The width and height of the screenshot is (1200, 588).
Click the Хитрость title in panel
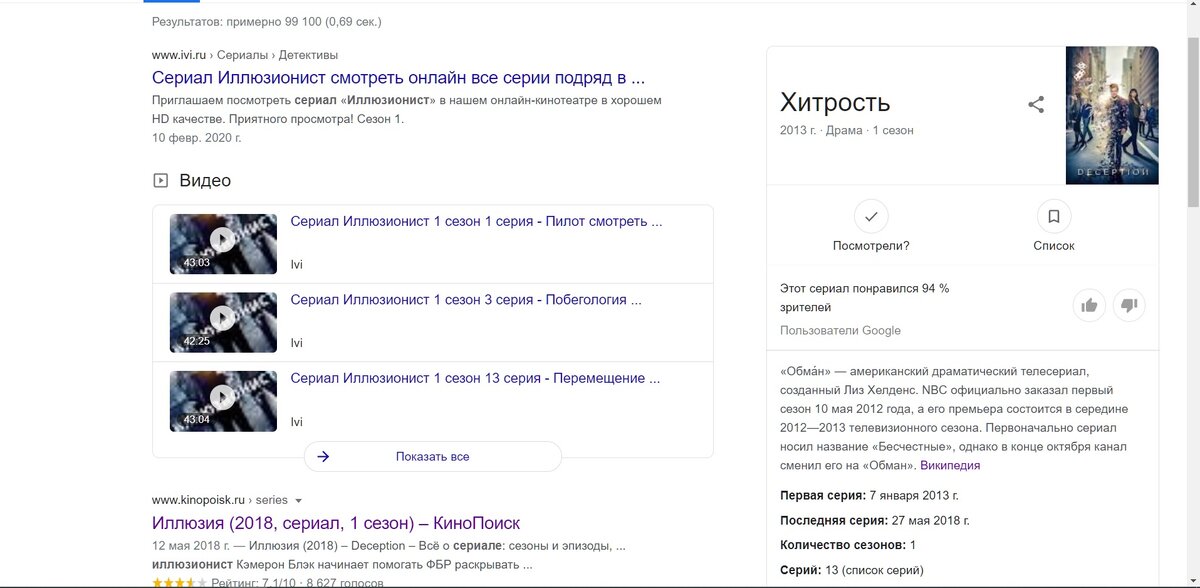click(x=835, y=103)
